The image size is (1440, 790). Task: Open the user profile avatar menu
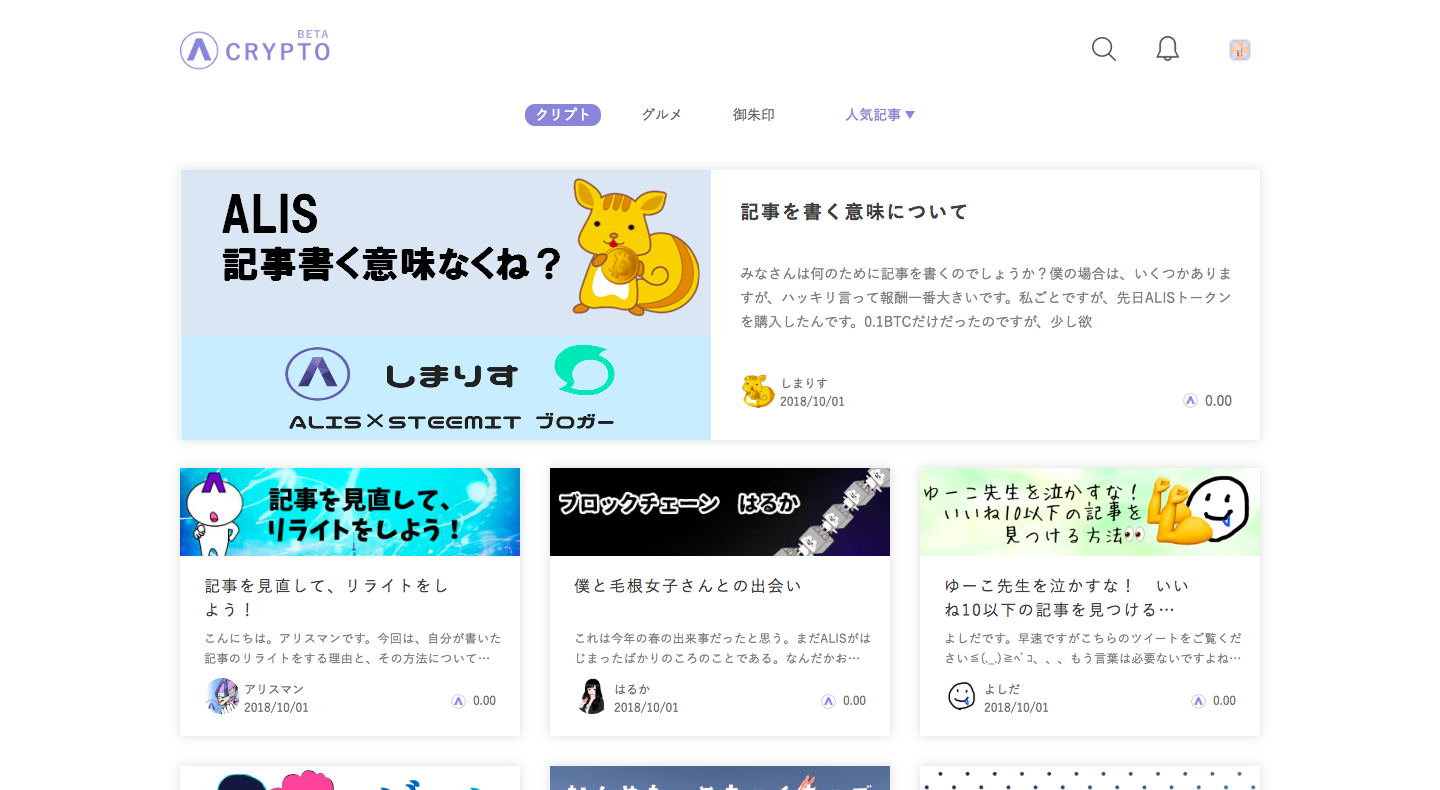(x=1240, y=50)
